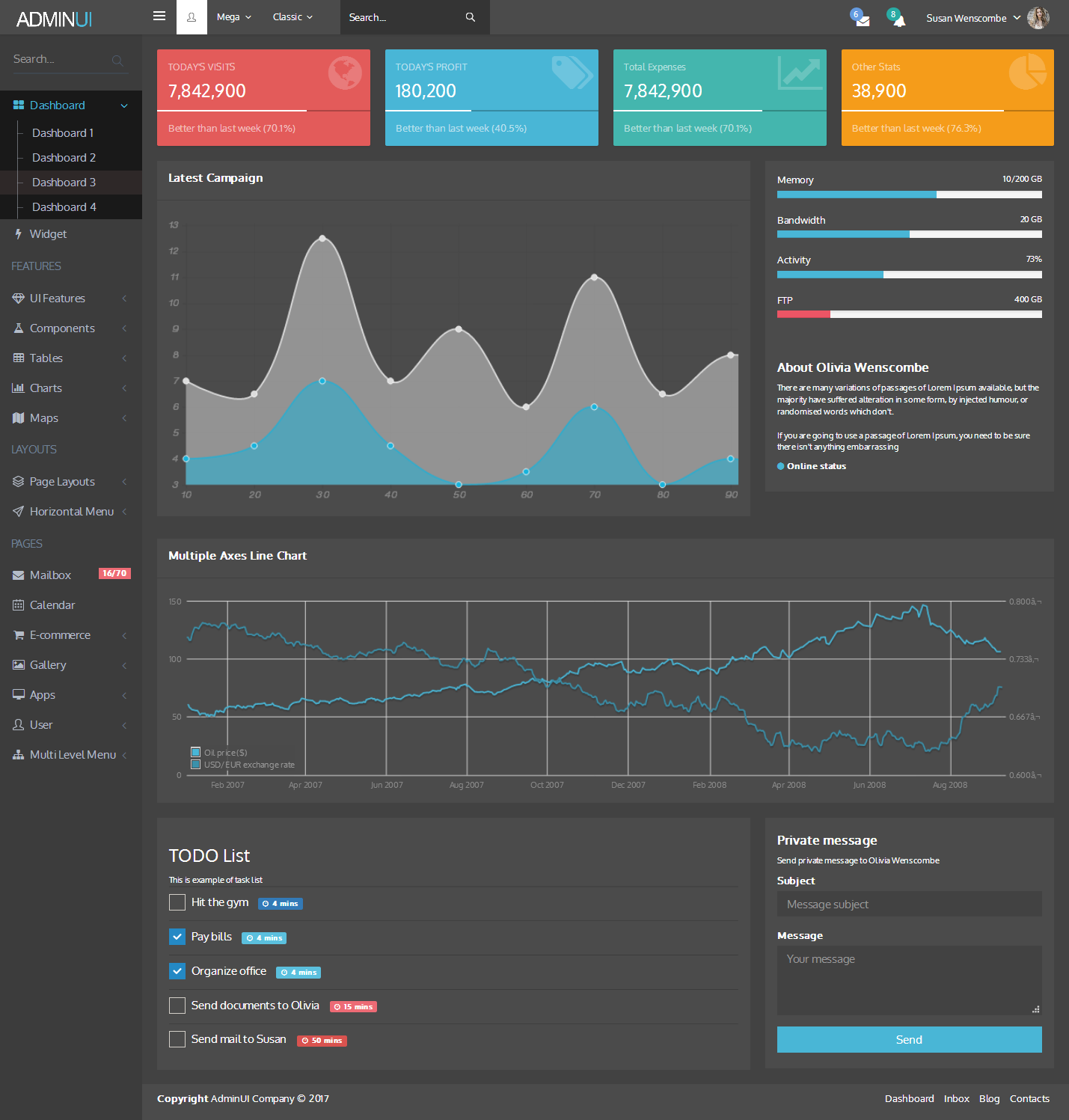Toggle Oil price series legend box
This screenshot has height=1120, width=1069.
coord(196,752)
